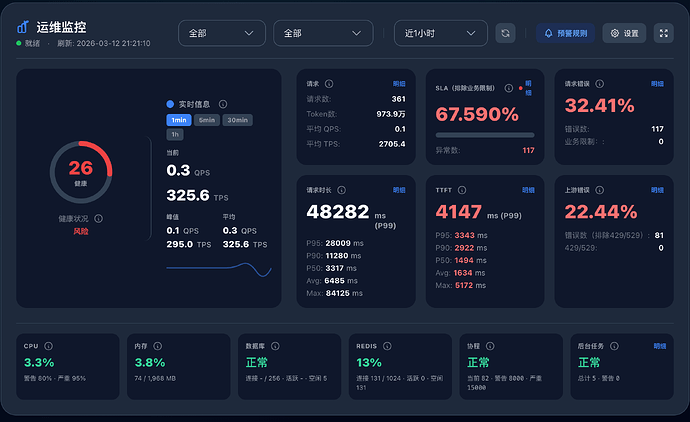Click the 67.590% SLA value
Screen dimensions: 690x422
[477, 114]
